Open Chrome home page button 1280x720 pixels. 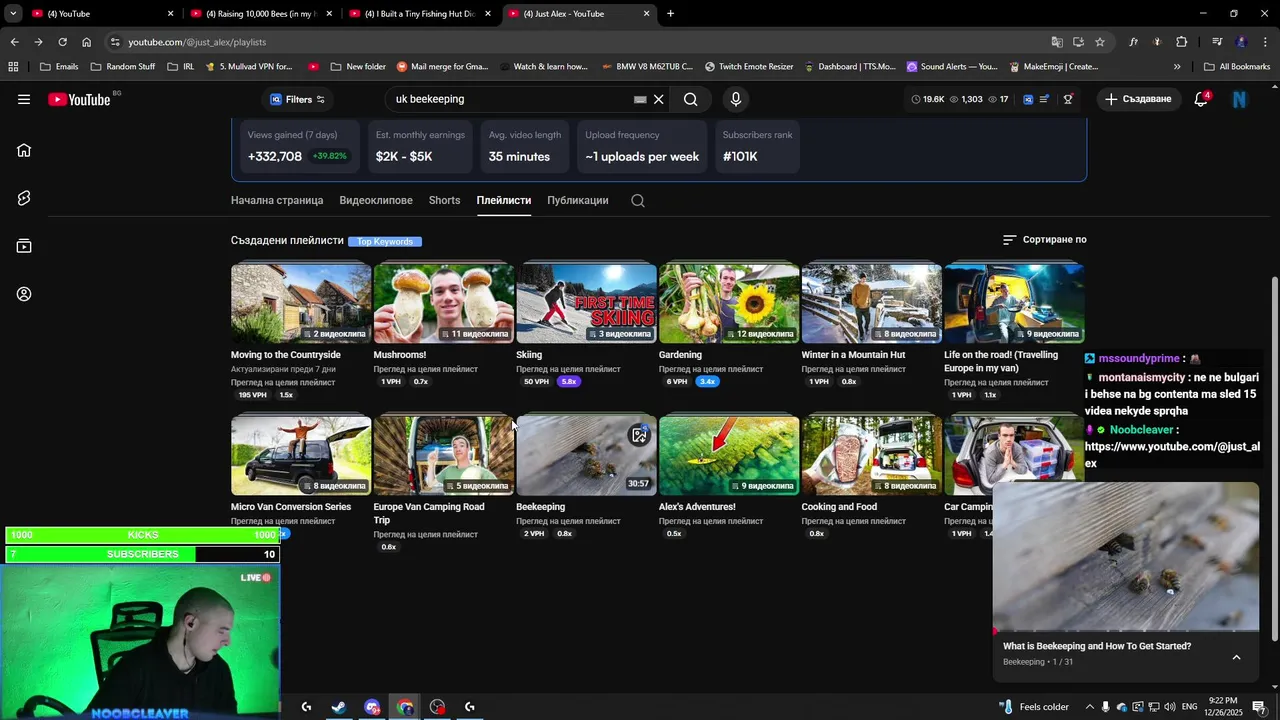[87, 42]
